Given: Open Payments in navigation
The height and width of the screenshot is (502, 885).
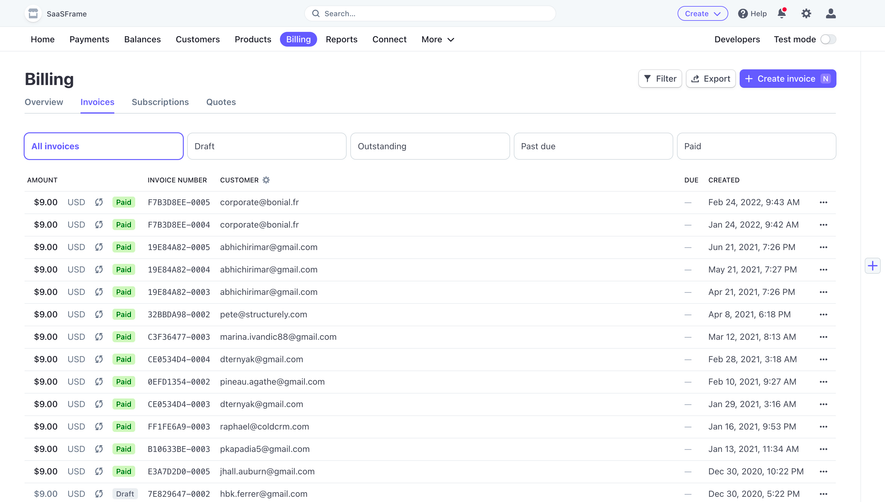Looking at the screenshot, I should [89, 40].
